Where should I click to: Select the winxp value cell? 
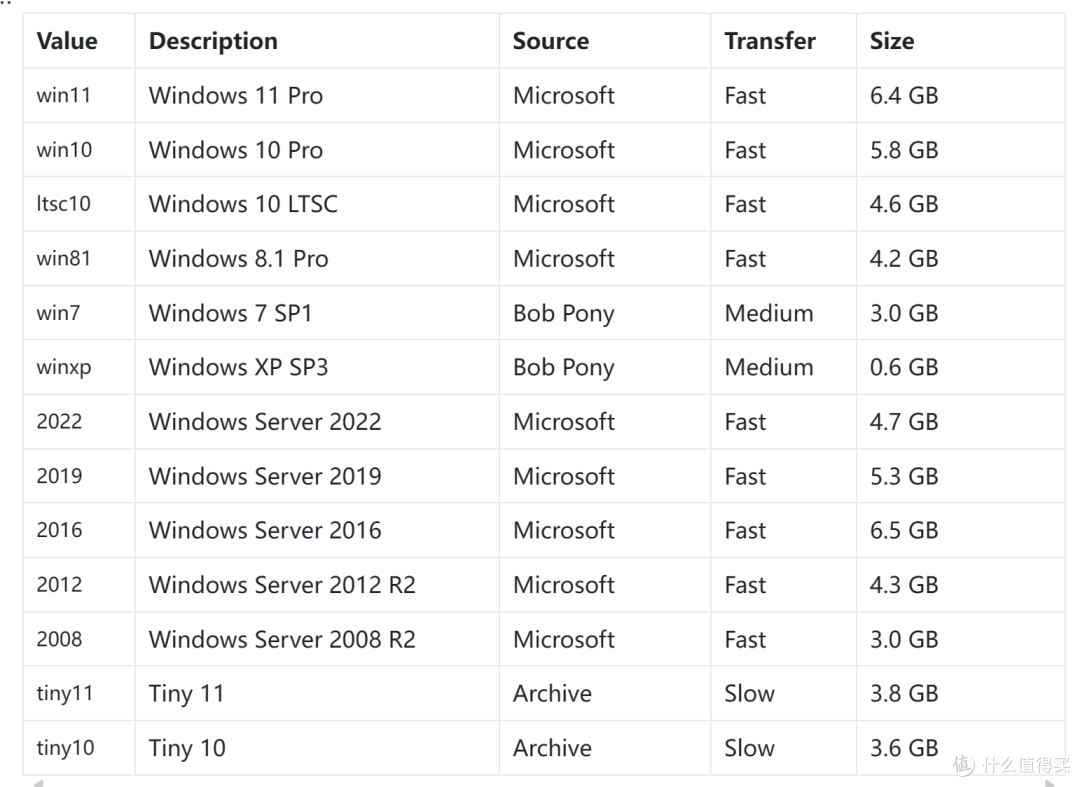coord(63,367)
